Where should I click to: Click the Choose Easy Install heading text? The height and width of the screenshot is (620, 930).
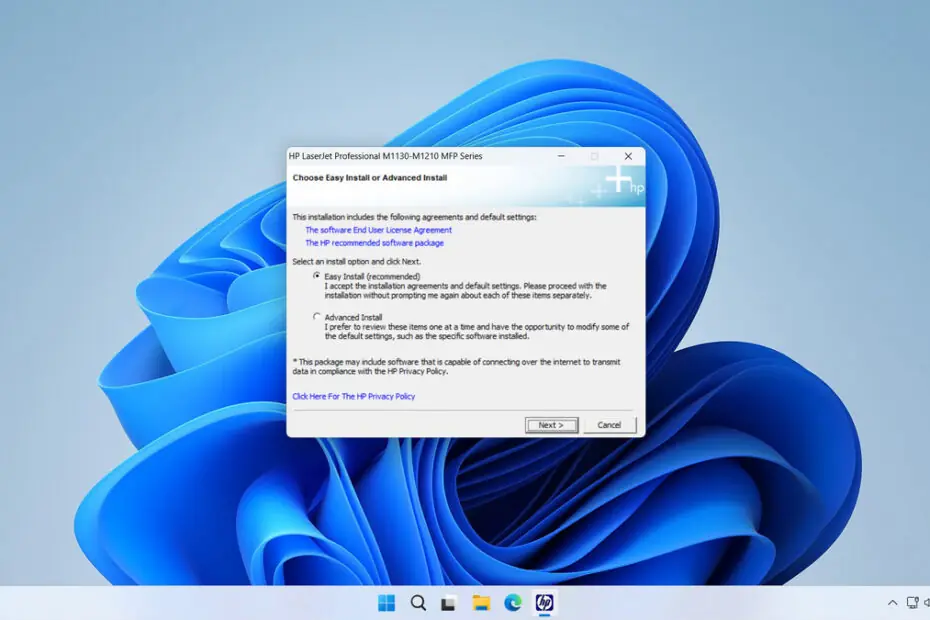click(x=369, y=178)
